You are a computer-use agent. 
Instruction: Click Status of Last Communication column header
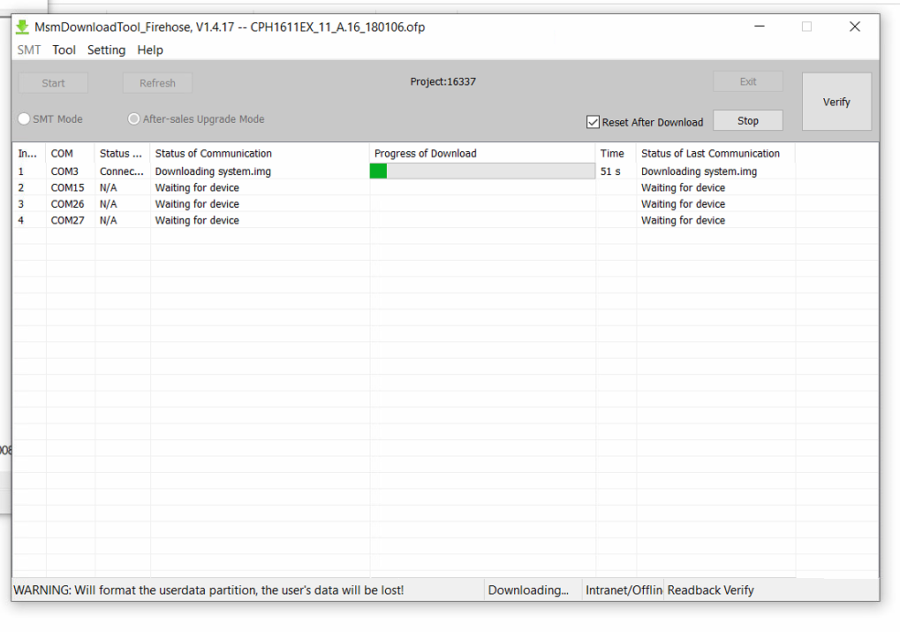tap(716, 153)
